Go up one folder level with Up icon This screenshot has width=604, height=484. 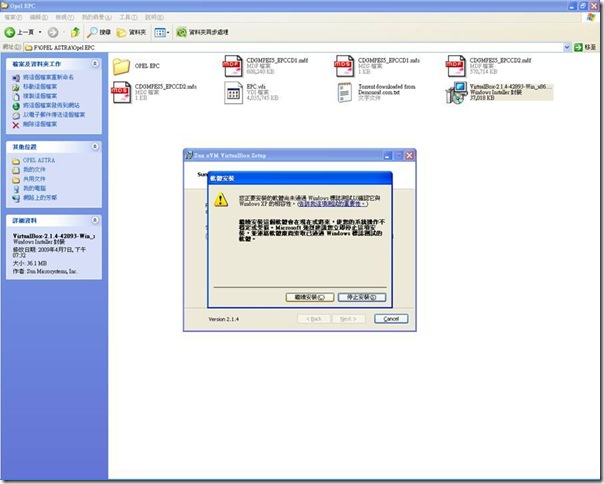click(76, 32)
